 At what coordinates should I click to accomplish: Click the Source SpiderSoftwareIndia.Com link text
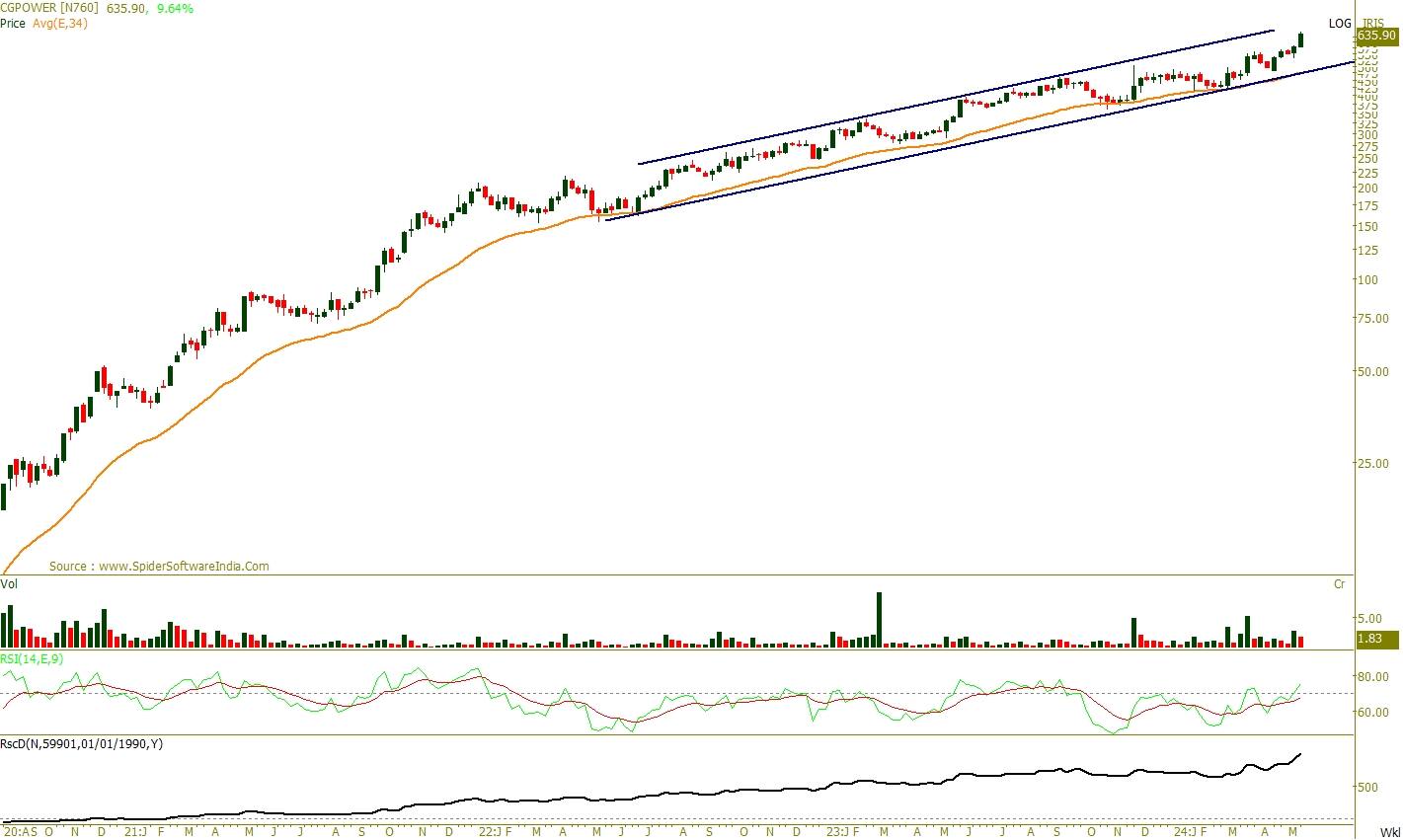[159, 567]
